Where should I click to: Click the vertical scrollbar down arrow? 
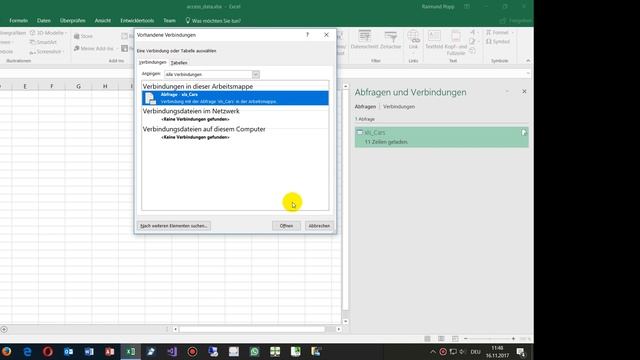point(346,321)
